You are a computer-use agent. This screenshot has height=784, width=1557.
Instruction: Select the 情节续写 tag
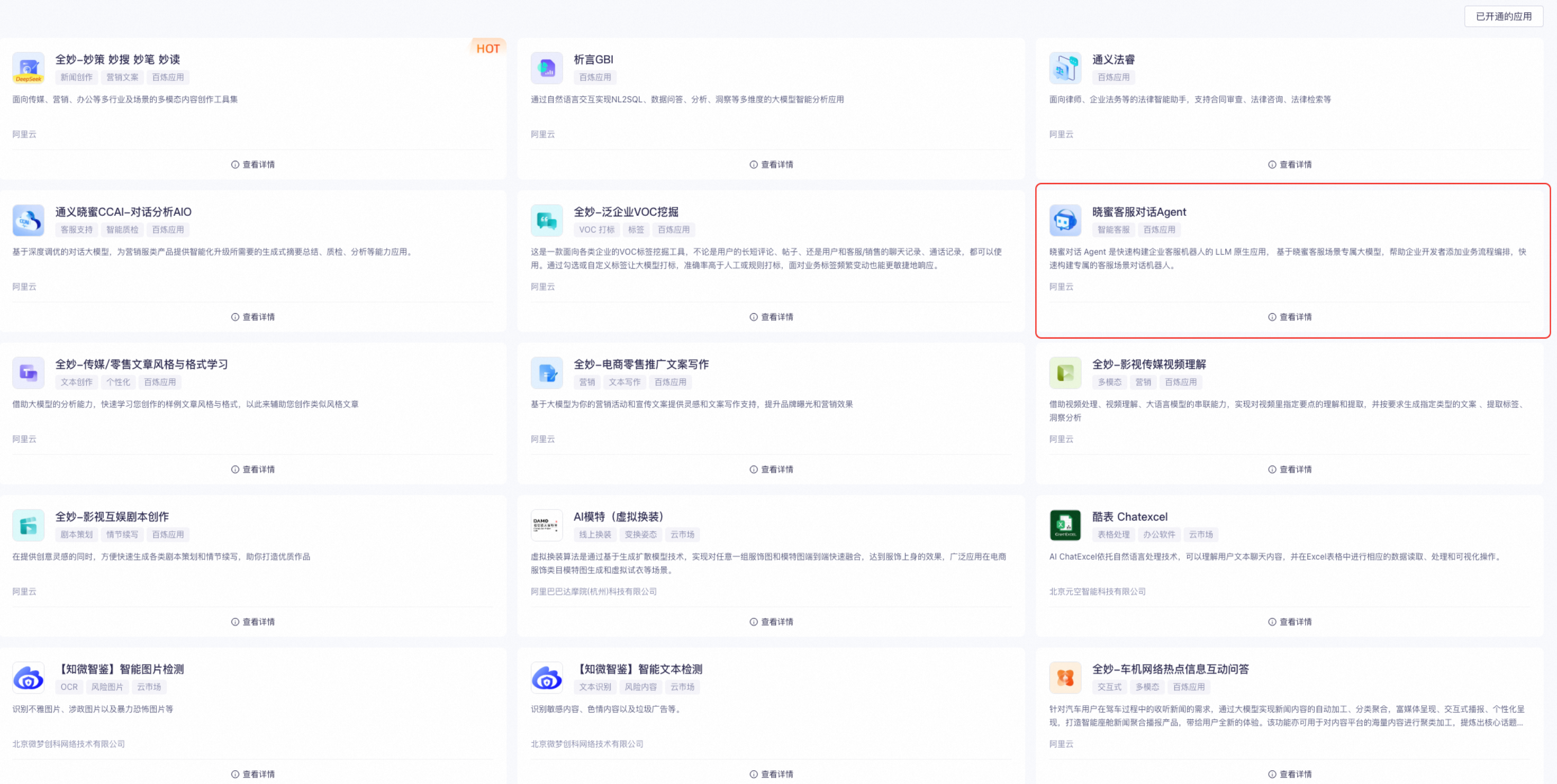pyautogui.click(x=123, y=534)
